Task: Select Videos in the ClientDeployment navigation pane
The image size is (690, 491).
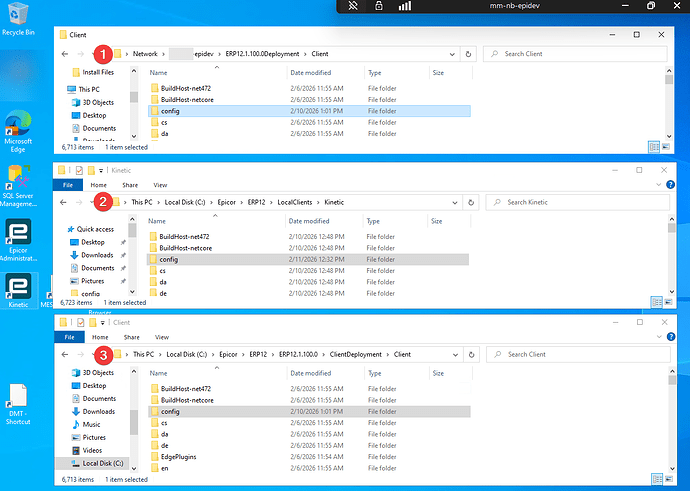Action: pos(92,451)
